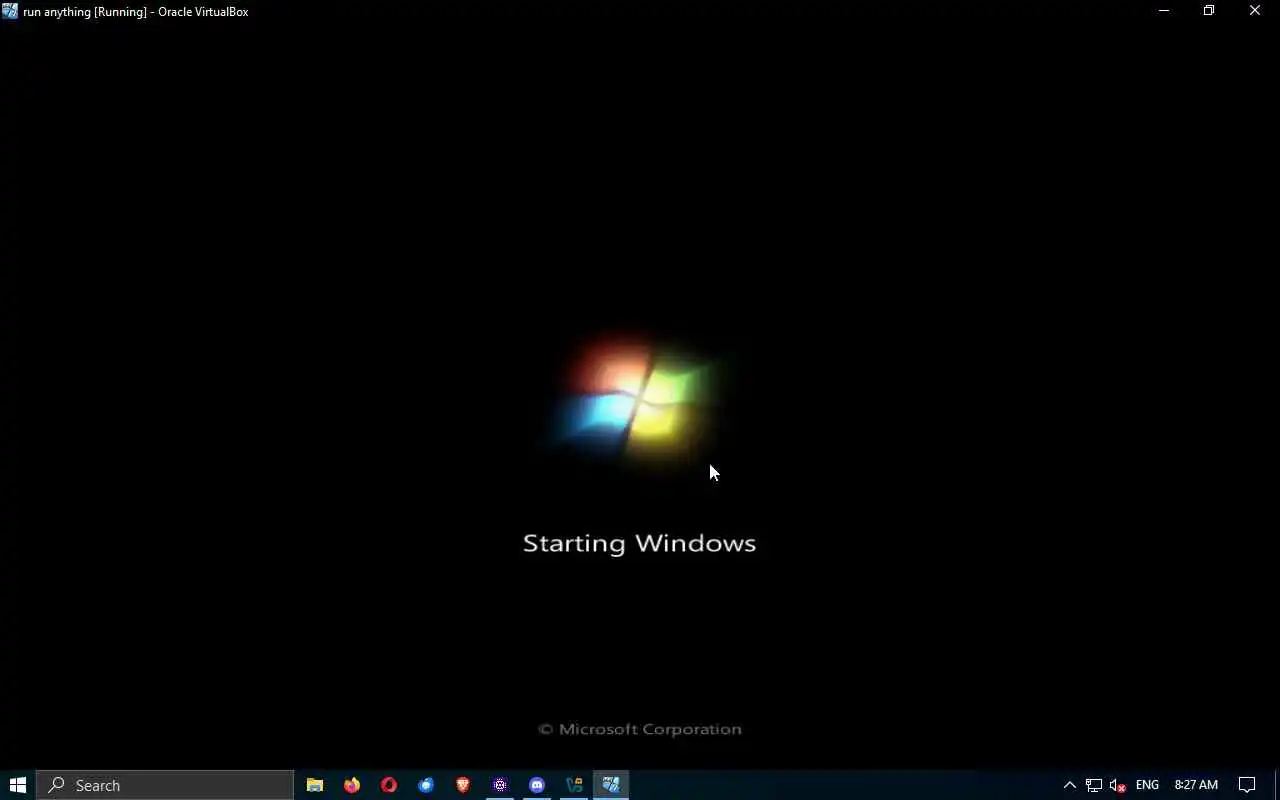Minimize the VirtualBox VM window
Image resolution: width=1280 pixels, height=800 pixels.
(1163, 11)
